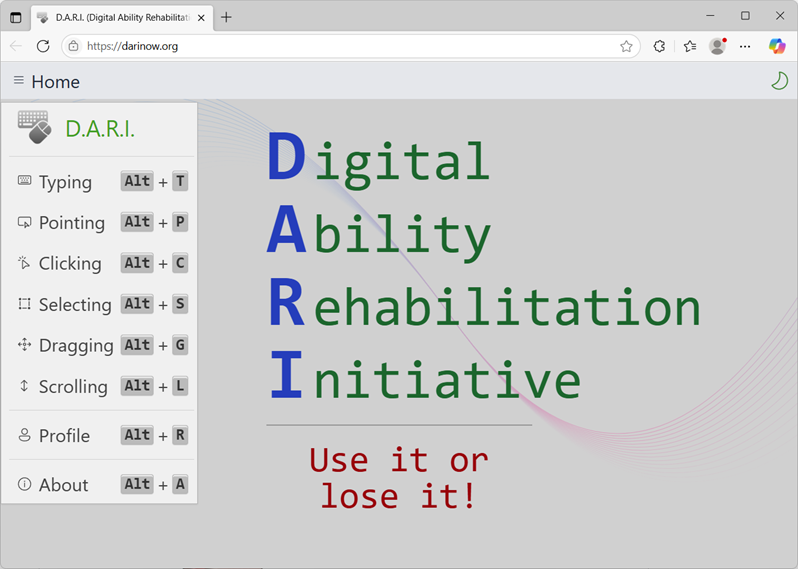
Task: Click the G key badge for Dragging
Action: click(180, 345)
